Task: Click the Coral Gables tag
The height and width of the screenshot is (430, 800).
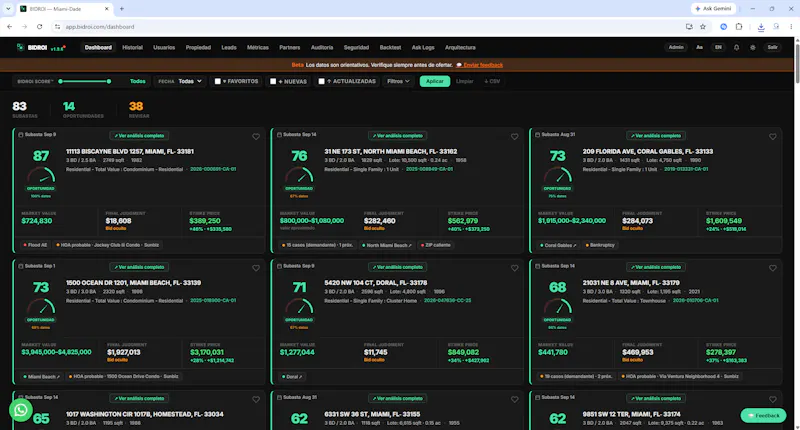Action: coord(558,245)
